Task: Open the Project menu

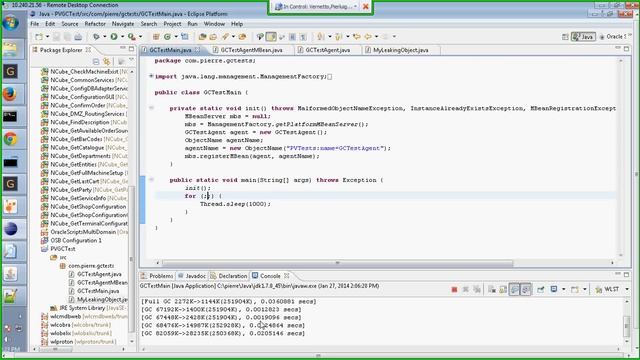Action: [x=172, y=24]
